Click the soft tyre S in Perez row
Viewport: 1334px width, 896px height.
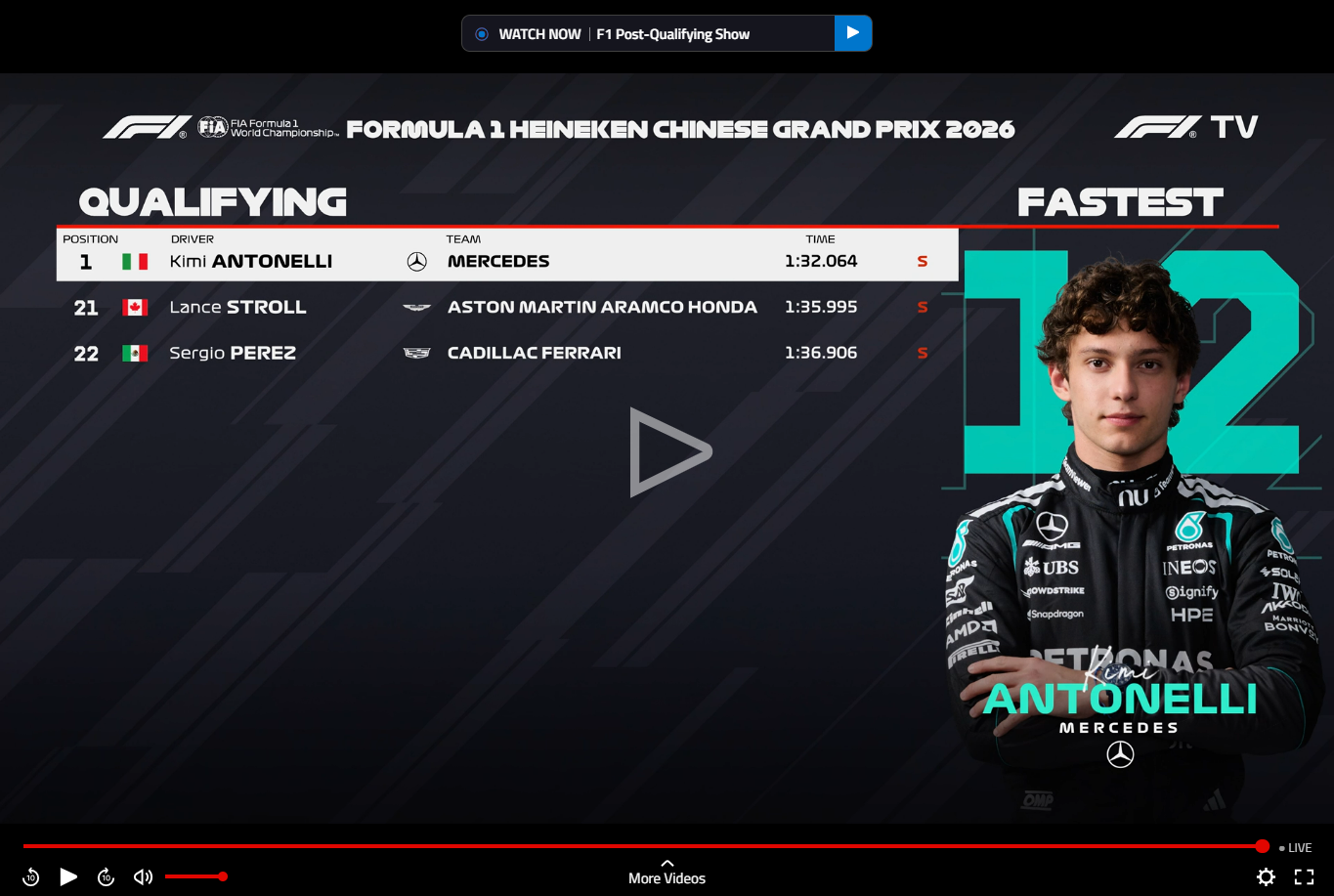[923, 353]
